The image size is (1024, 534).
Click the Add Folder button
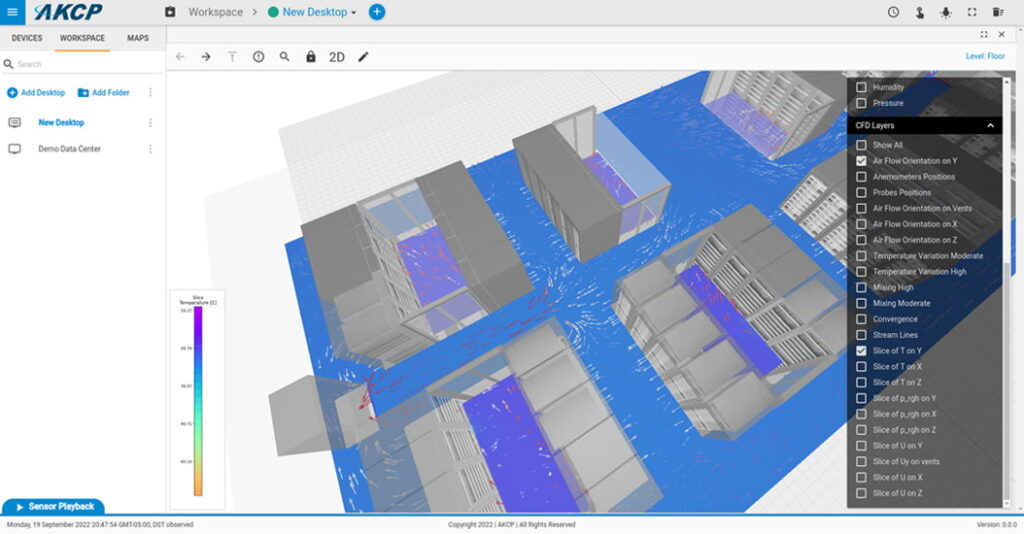click(x=103, y=92)
